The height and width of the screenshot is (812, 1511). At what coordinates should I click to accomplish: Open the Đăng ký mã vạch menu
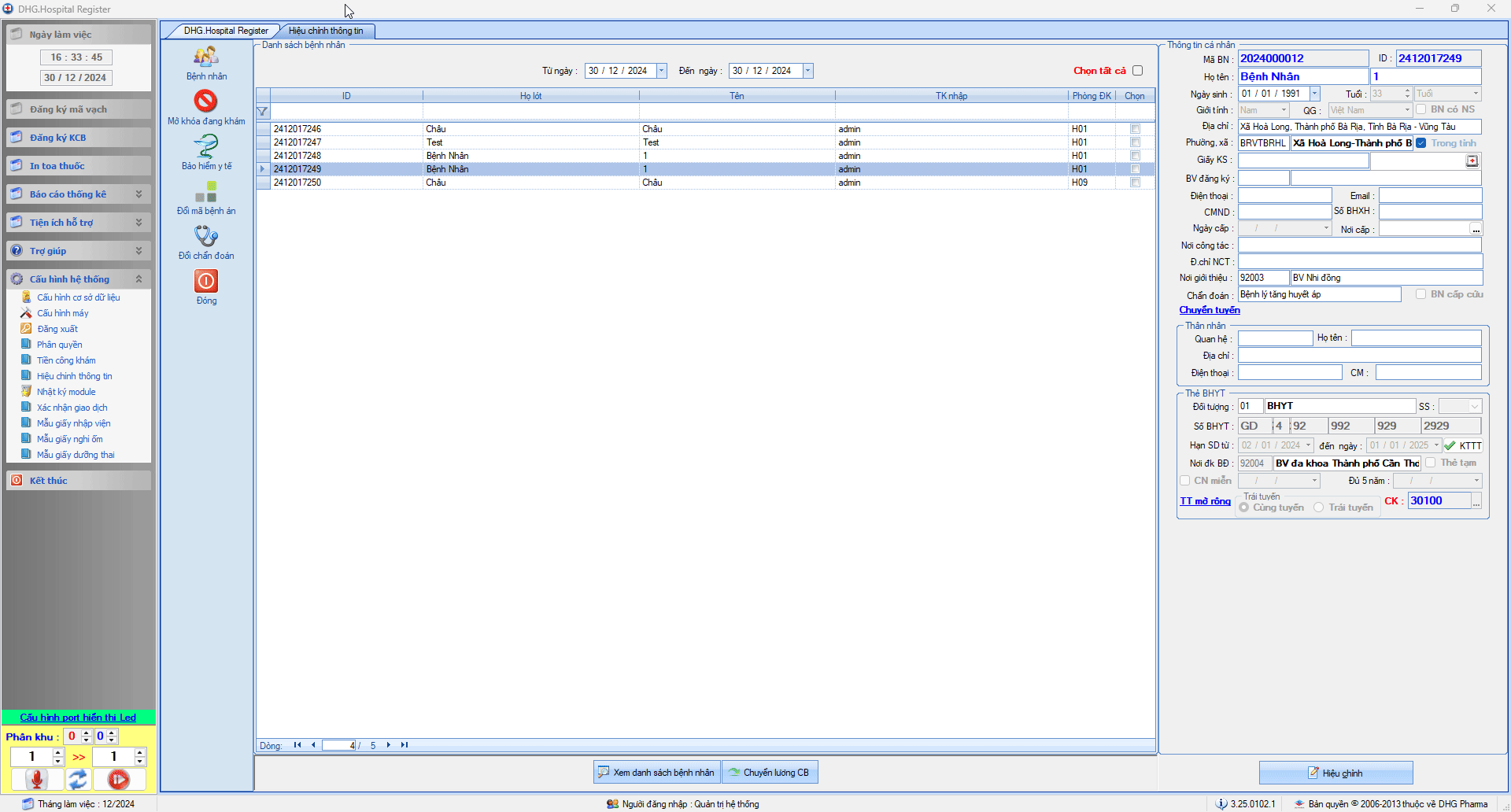point(79,109)
